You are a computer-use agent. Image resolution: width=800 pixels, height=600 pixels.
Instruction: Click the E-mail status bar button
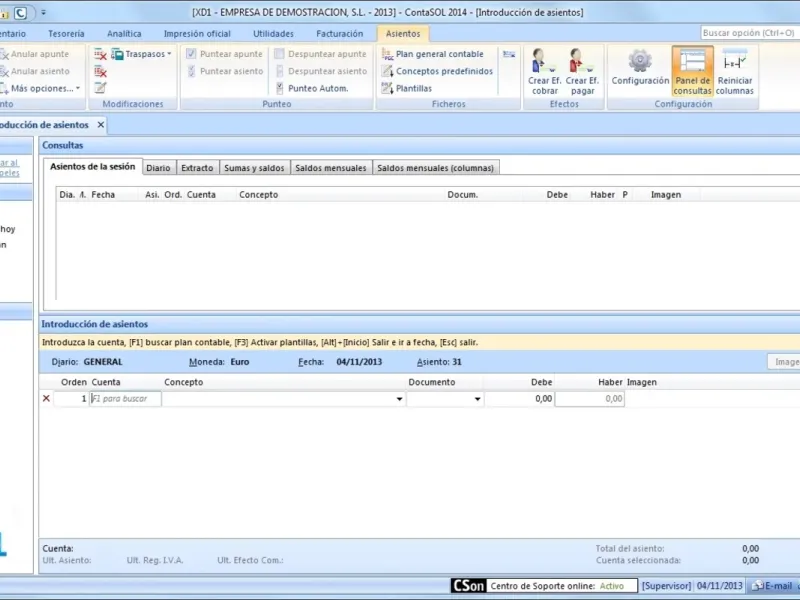[772, 586]
